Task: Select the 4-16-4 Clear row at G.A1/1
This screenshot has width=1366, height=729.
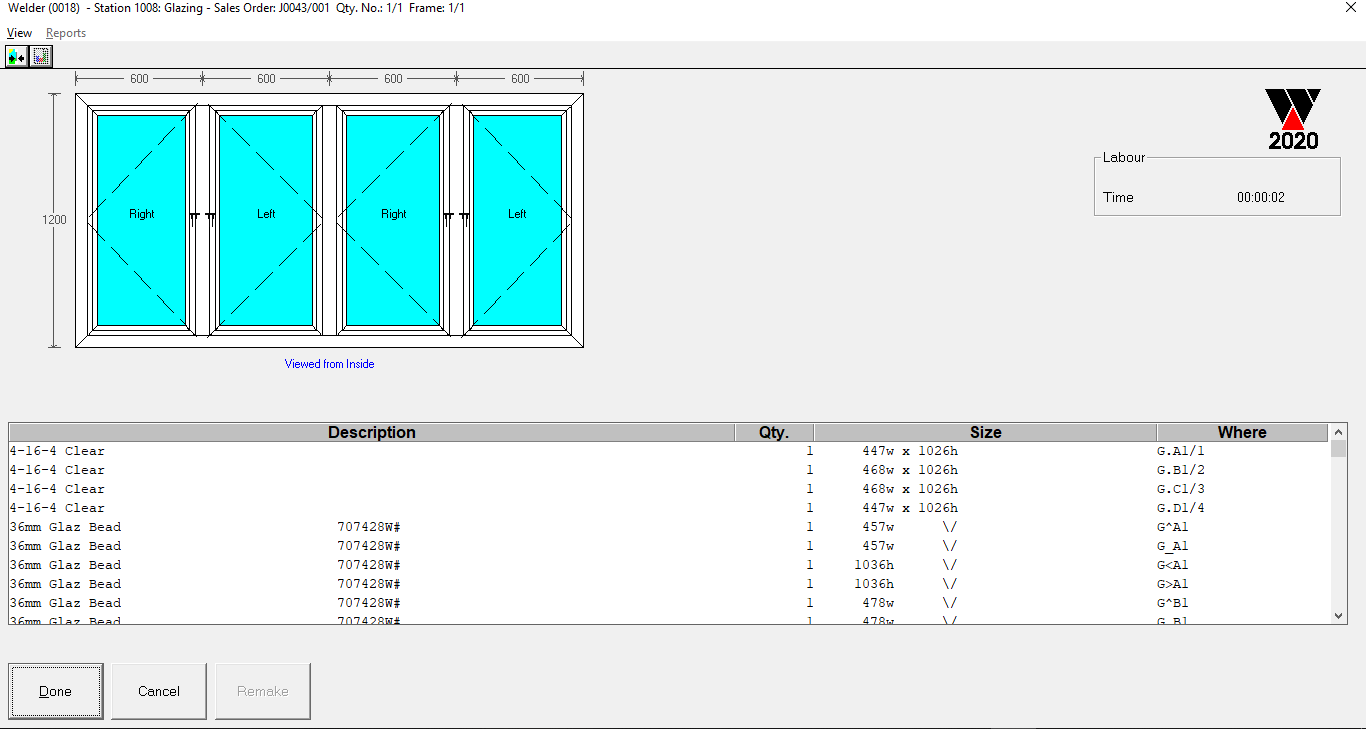Action: click(400, 451)
